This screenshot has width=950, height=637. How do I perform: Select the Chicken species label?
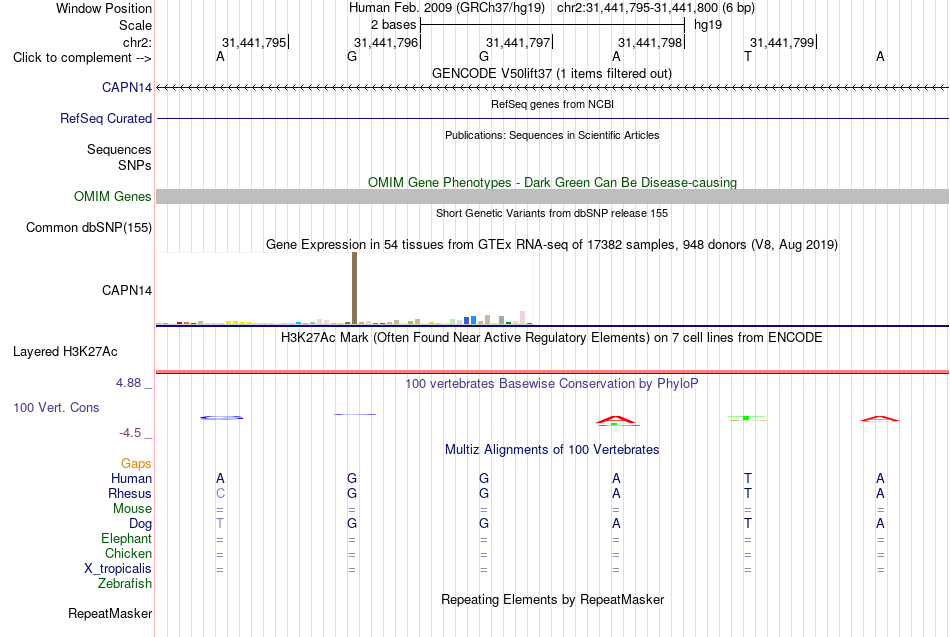128,553
